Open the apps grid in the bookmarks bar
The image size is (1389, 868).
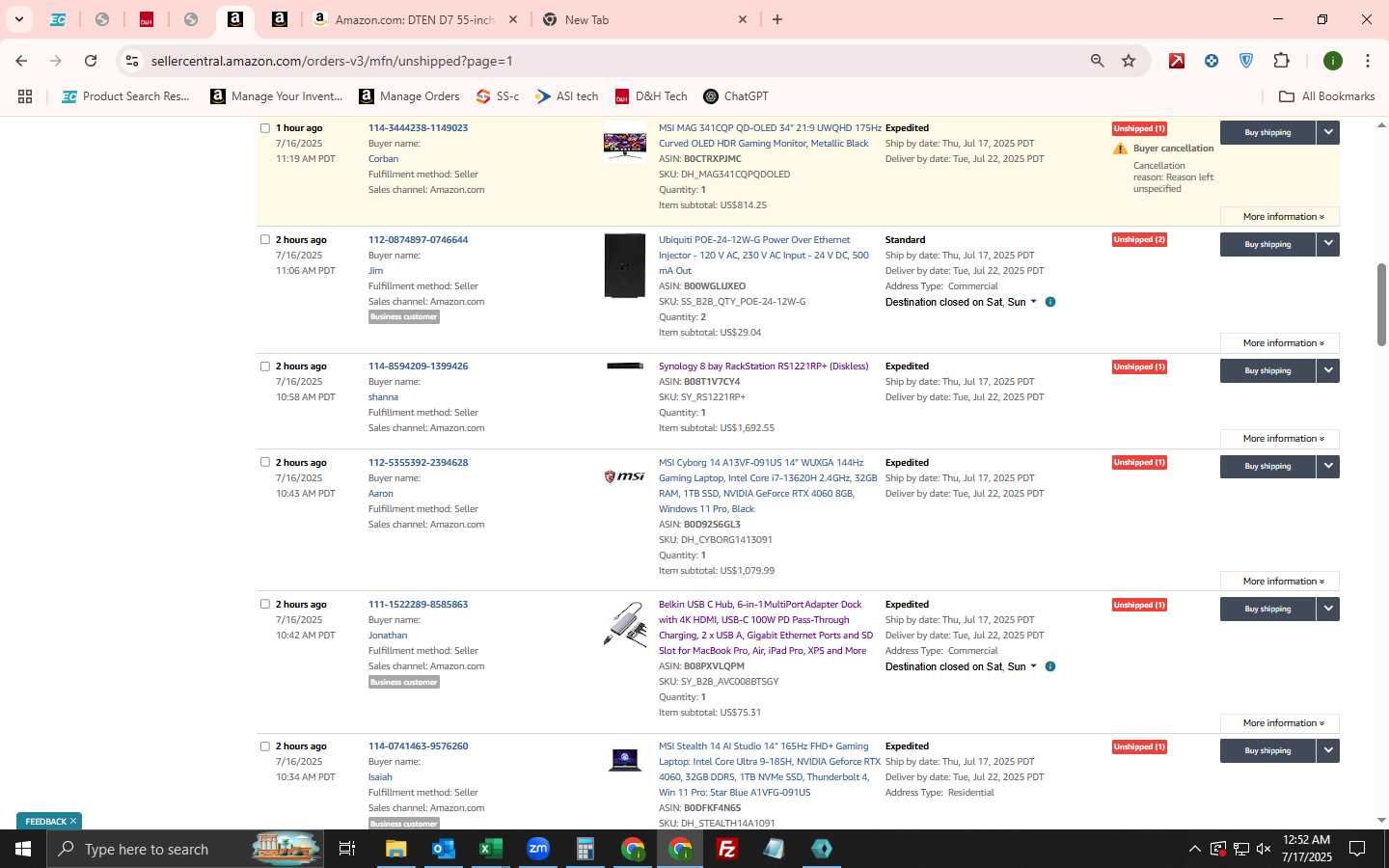(x=25, y=96)
